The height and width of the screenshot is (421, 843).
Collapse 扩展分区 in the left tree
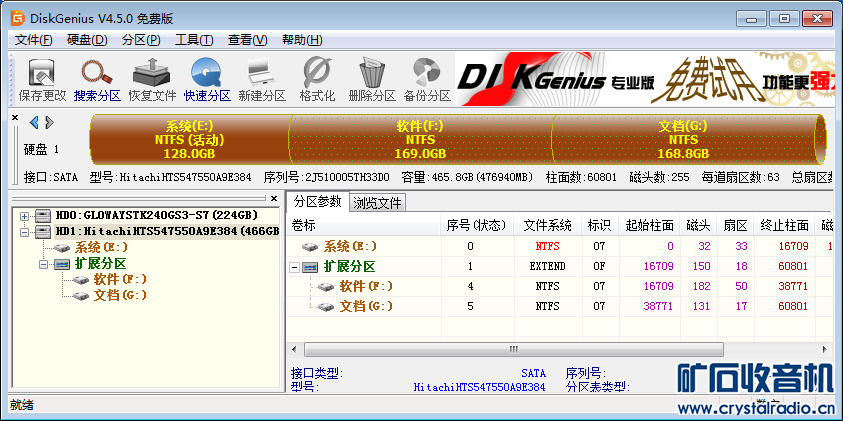tap(44, 264)
